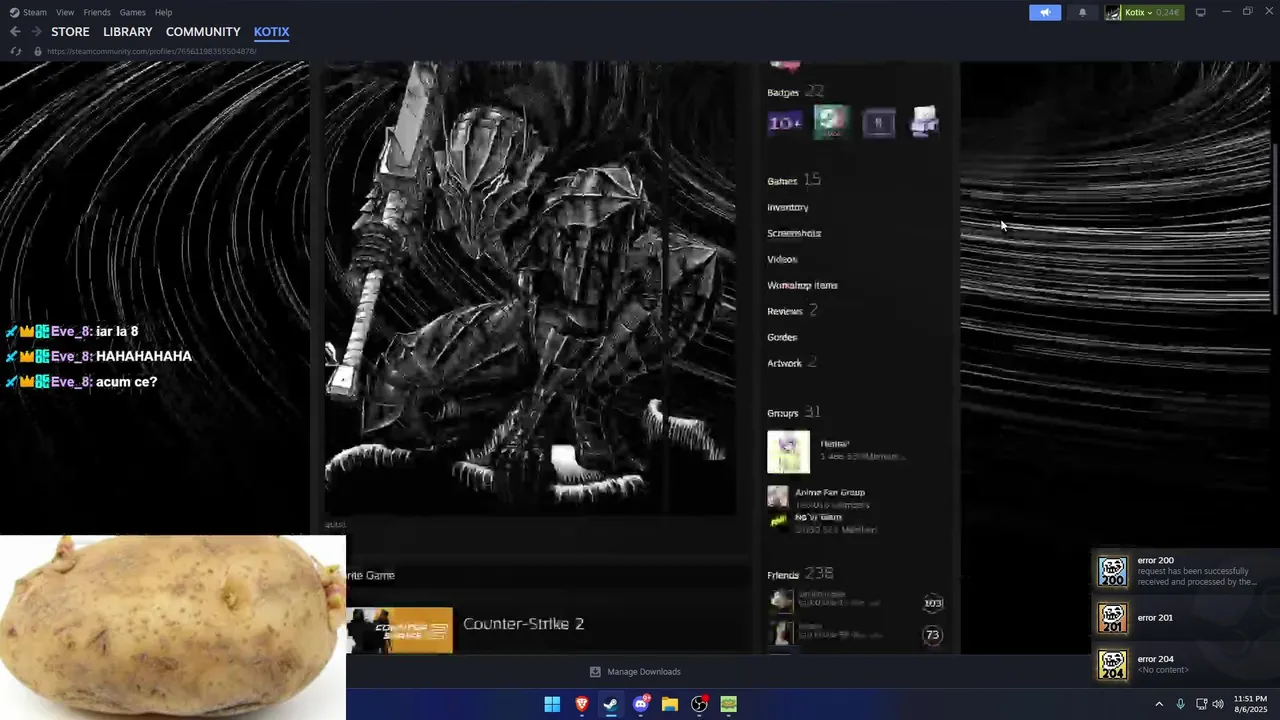Open the View menu
The image size is (1280, 720).
pyautogui.click(x=65, y=12)
